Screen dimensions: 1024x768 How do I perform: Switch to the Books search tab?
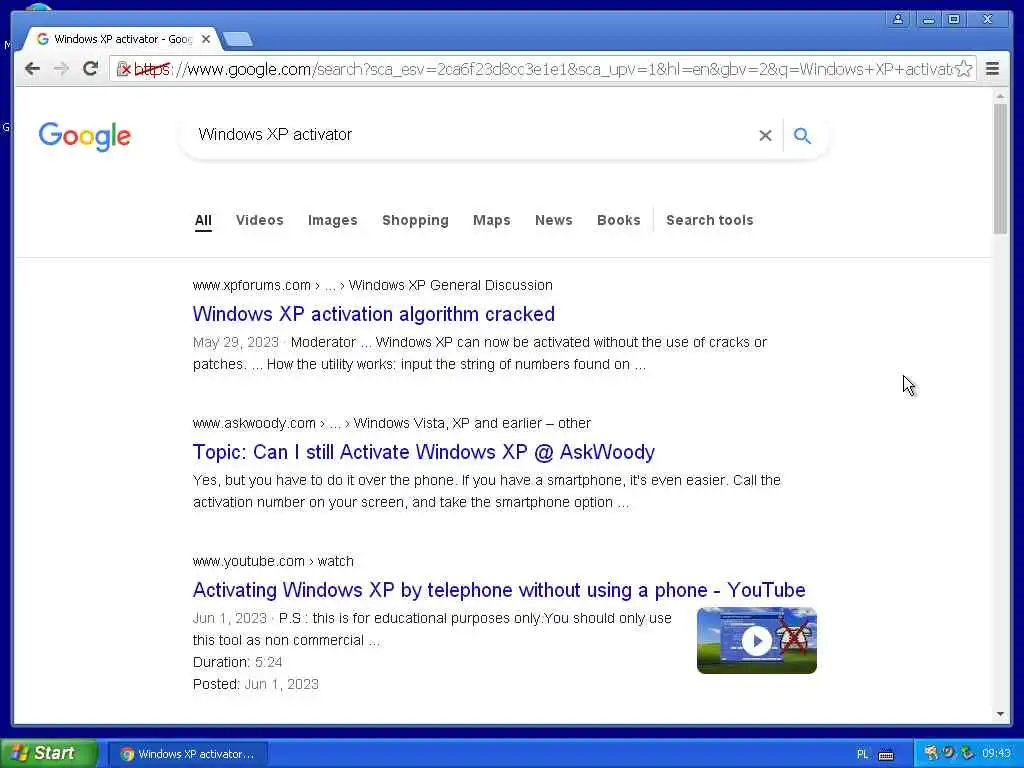tap(618, 220)
